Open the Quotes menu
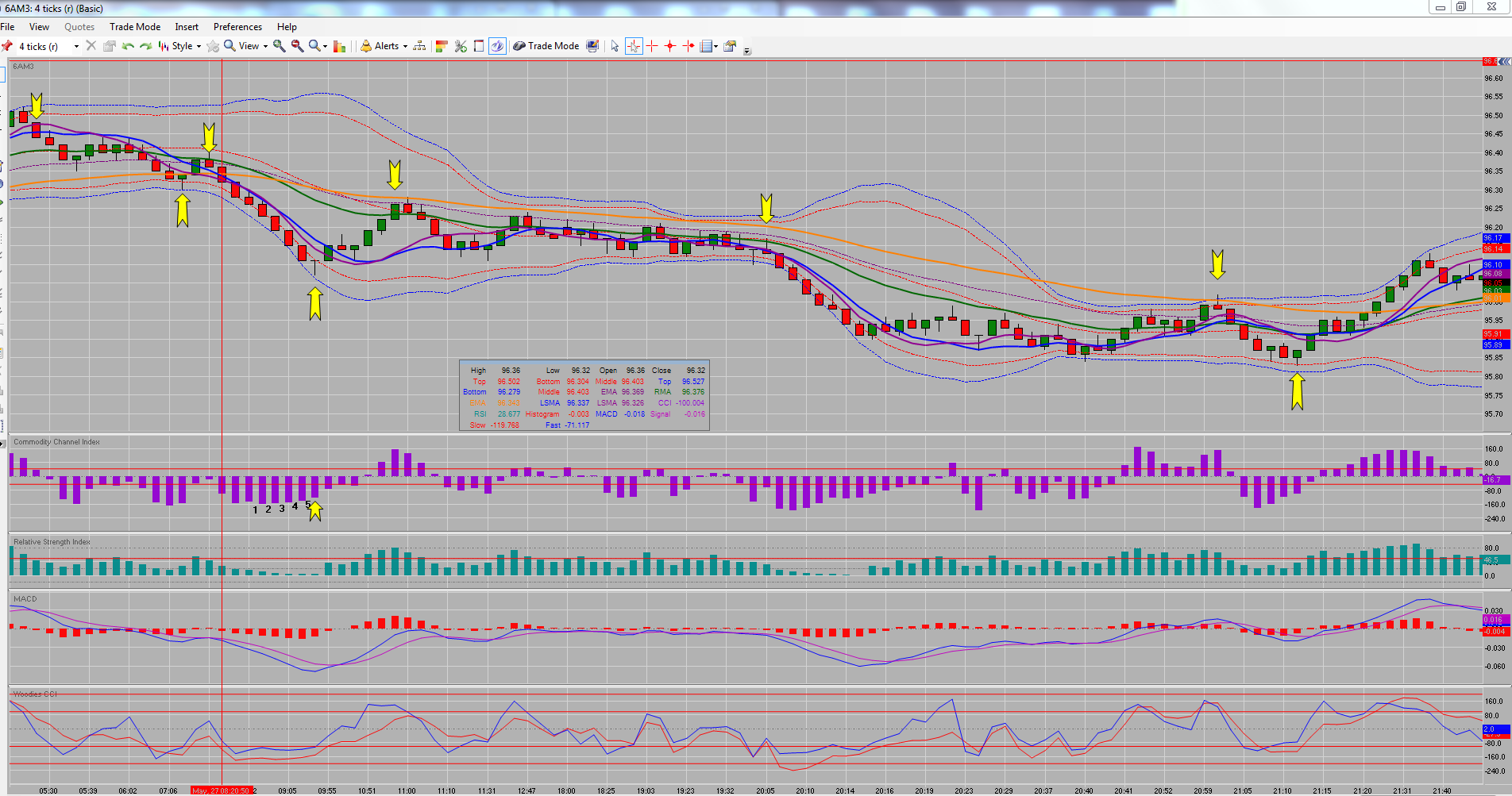Screen dimensions: 1512x796 coord(79,27)
